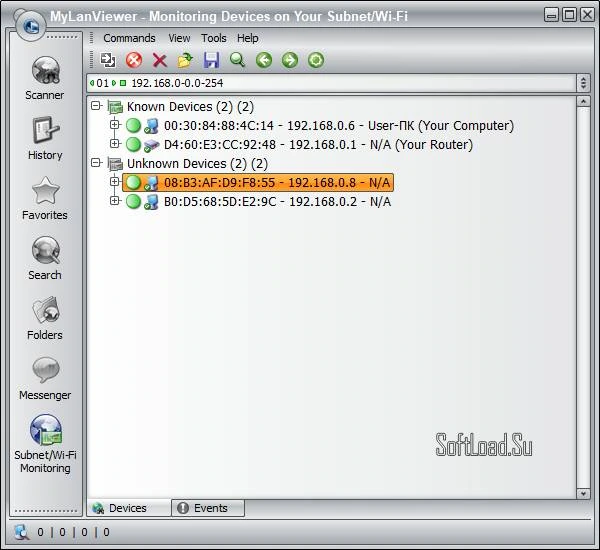Image resolution: width=600 pixels, height=550 pixels.
Task: Collapse the Unknown Devices group
Action: coord(96,163)
